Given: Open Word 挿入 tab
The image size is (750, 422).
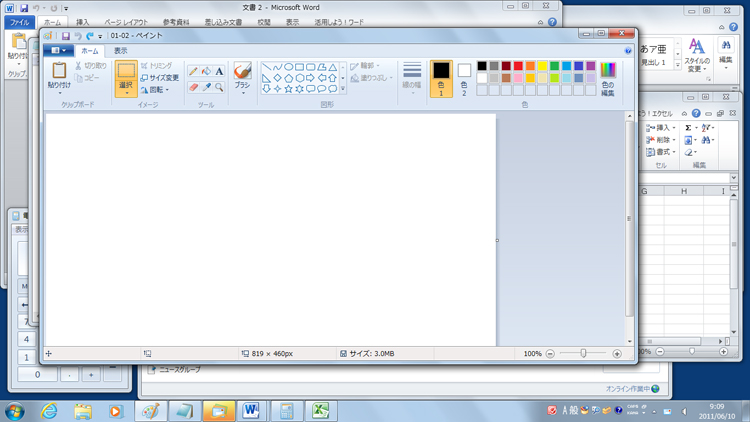Looking at the screenshot, I should (x=82, y=22).
